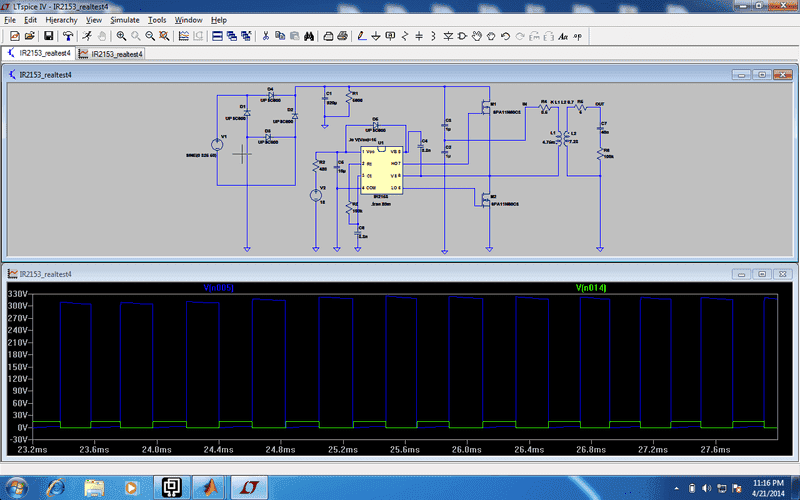The image size is (800, 500).
Task: Select the Text 'Aa' tool
Action: click(x=563, y=36)
